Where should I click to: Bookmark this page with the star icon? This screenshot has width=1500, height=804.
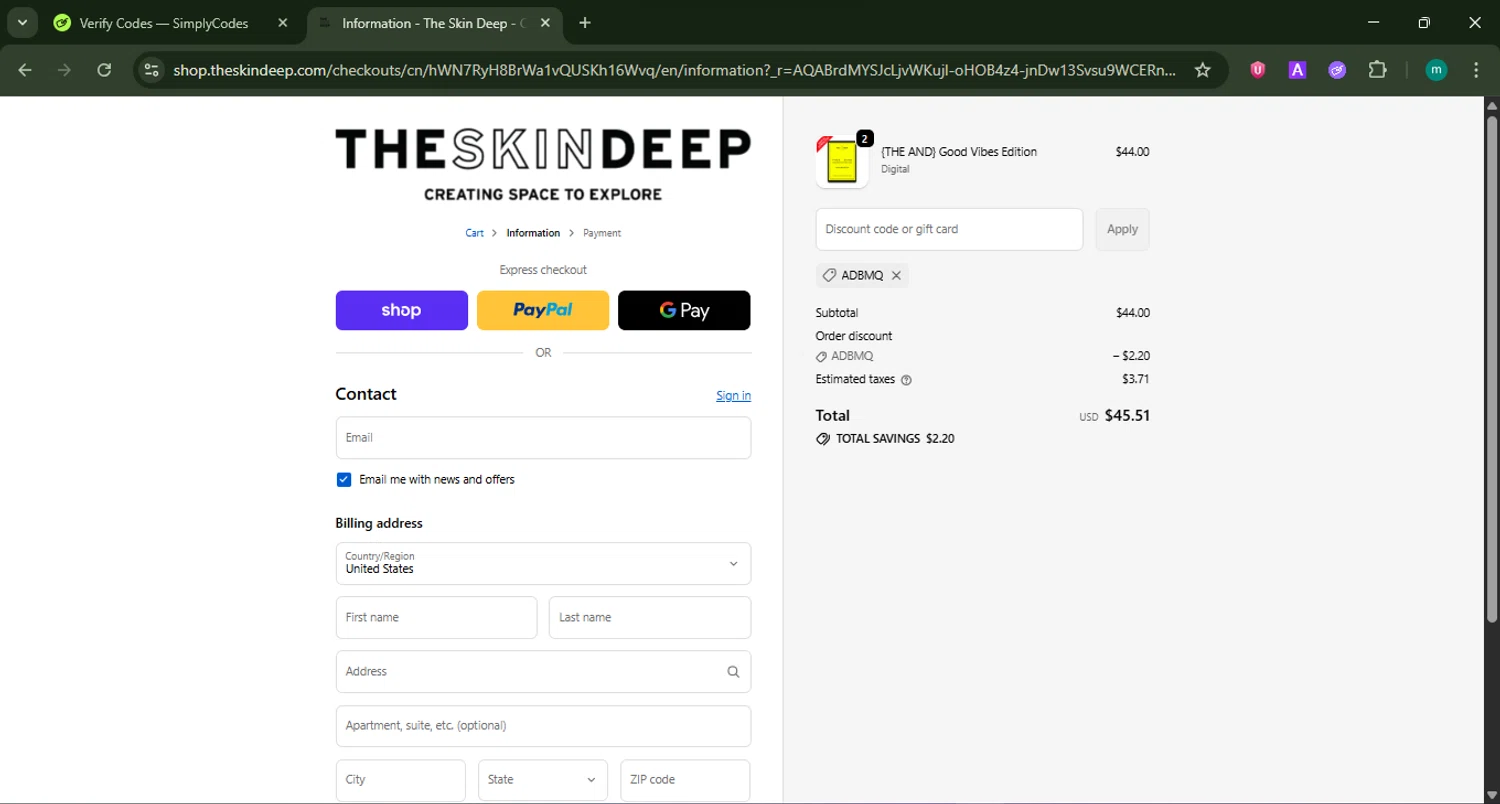coord(1203,70)
